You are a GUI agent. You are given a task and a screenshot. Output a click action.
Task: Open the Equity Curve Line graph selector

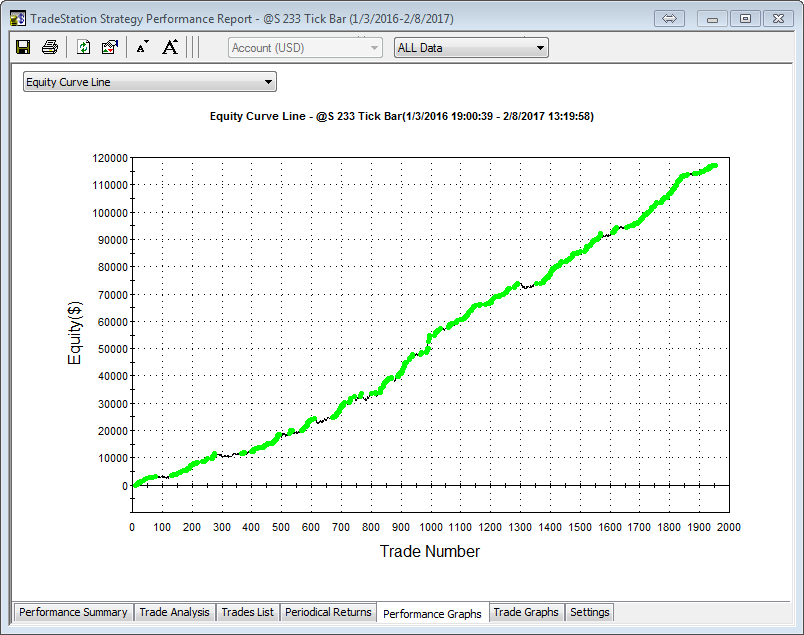coord(149,82)
